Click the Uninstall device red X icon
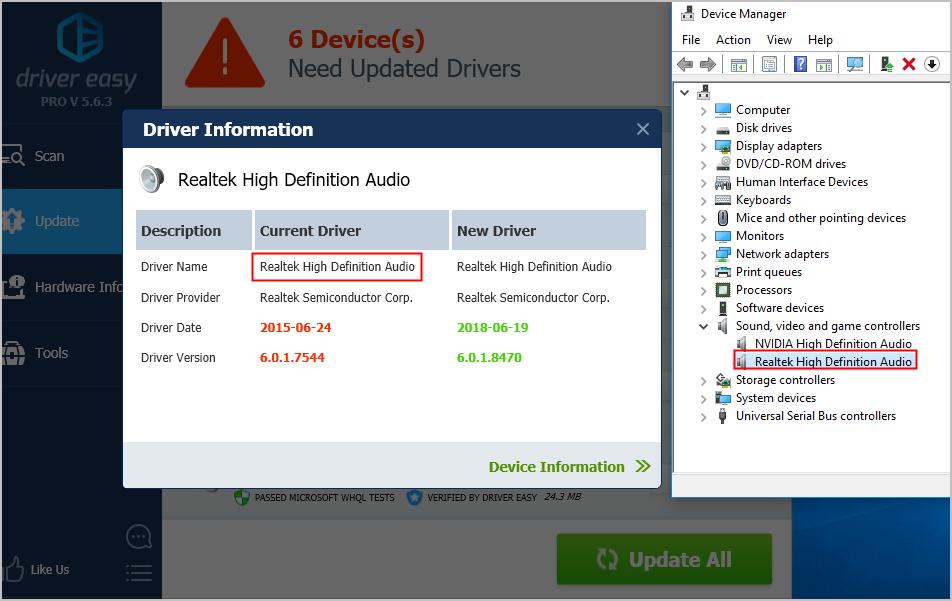The width and height of the screenshot is (952, 601). (x=911, y=64)
